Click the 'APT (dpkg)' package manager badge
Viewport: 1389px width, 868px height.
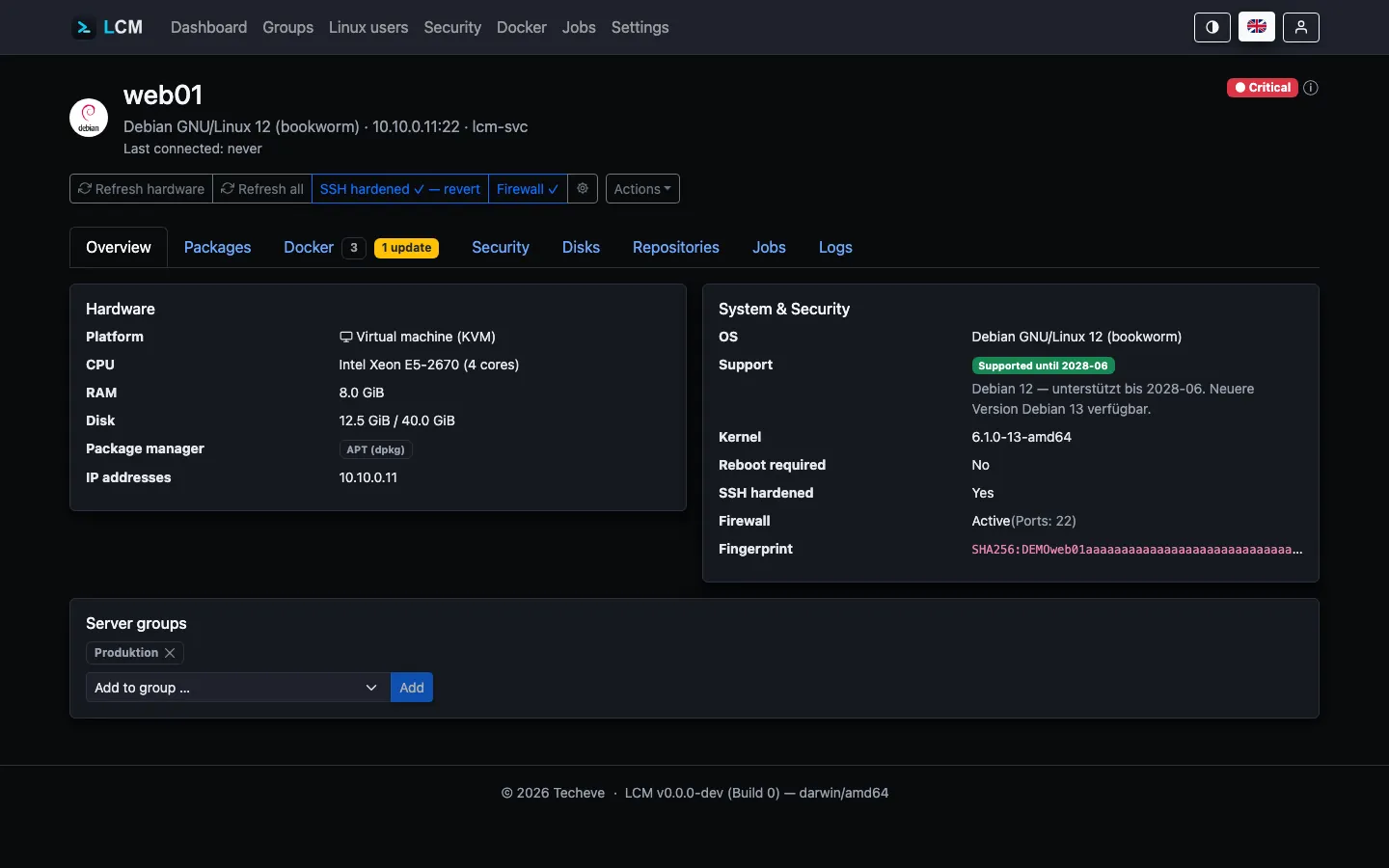click(x=376, y=449)
